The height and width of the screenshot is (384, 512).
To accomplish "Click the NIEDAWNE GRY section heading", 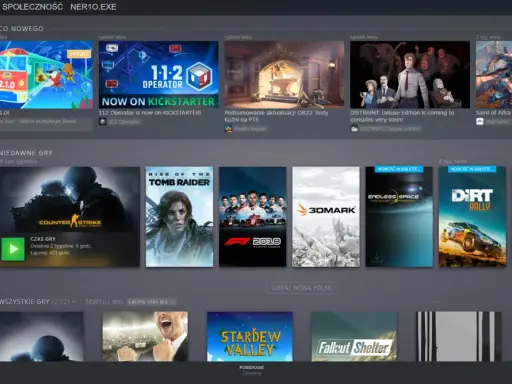I will pos(26,153).
